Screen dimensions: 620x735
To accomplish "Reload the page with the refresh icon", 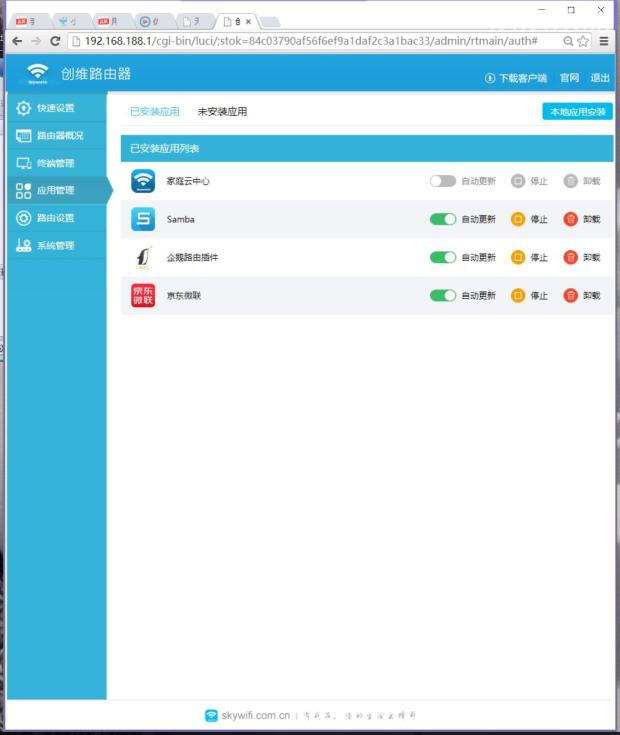I will (x=55, y=41).
